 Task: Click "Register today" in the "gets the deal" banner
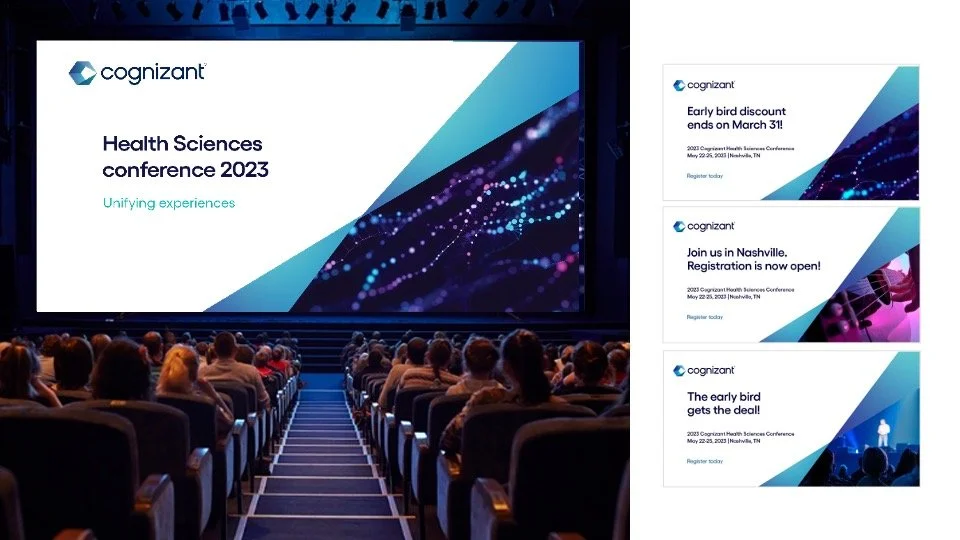705,461
